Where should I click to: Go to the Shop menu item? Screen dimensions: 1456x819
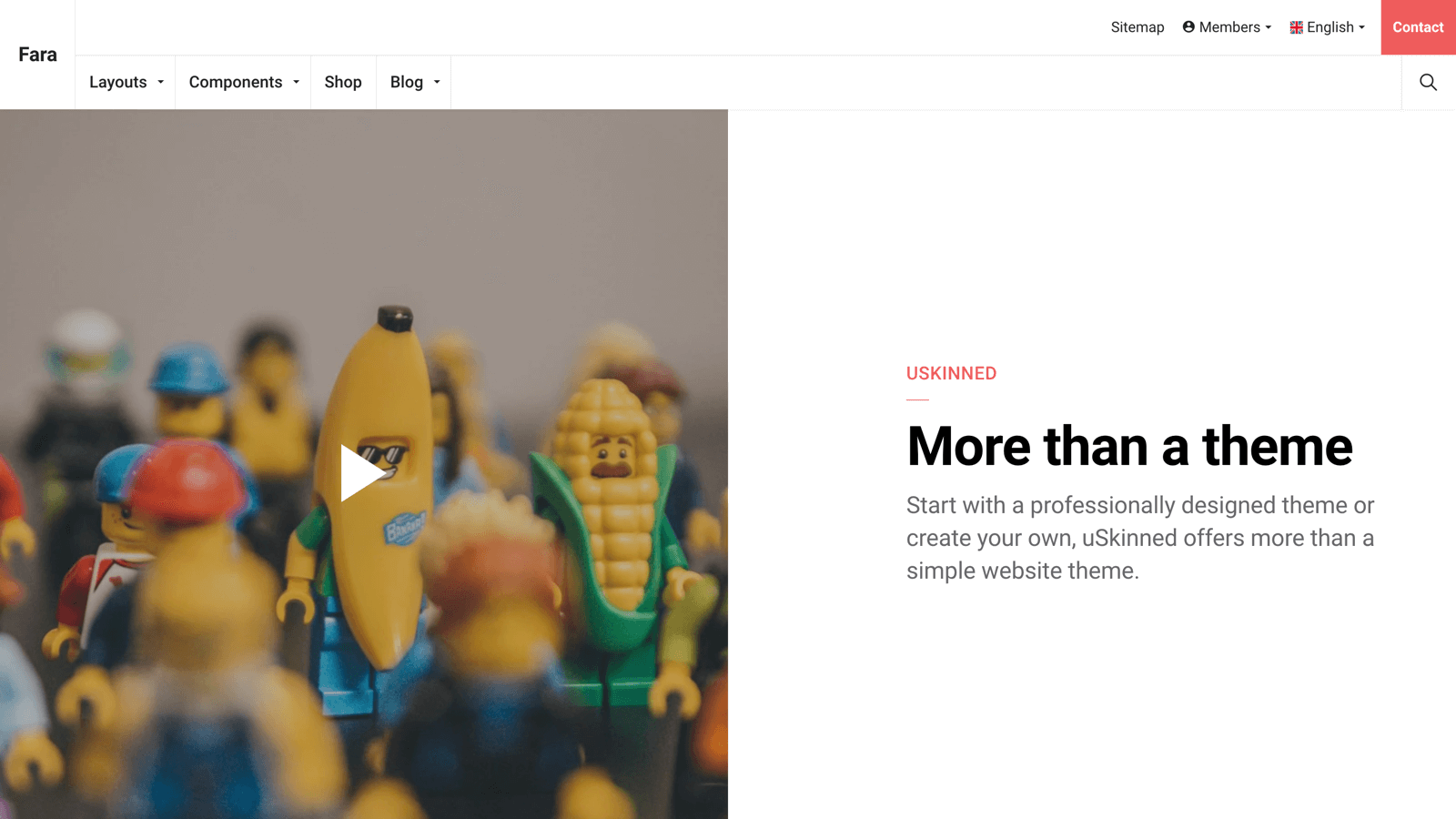click(343, 82)
